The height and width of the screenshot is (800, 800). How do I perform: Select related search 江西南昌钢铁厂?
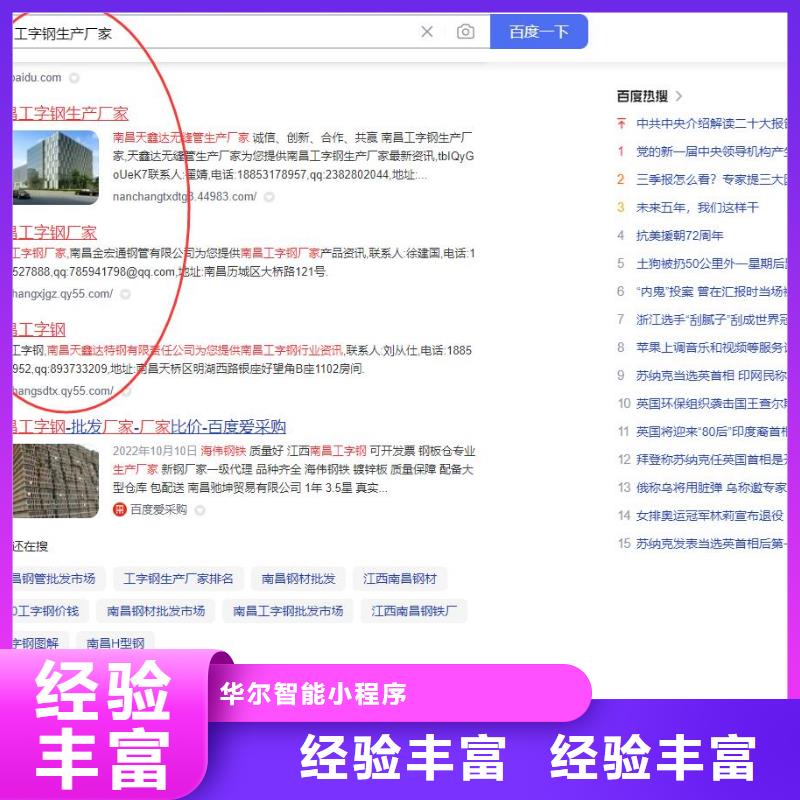tap(414, 611)
